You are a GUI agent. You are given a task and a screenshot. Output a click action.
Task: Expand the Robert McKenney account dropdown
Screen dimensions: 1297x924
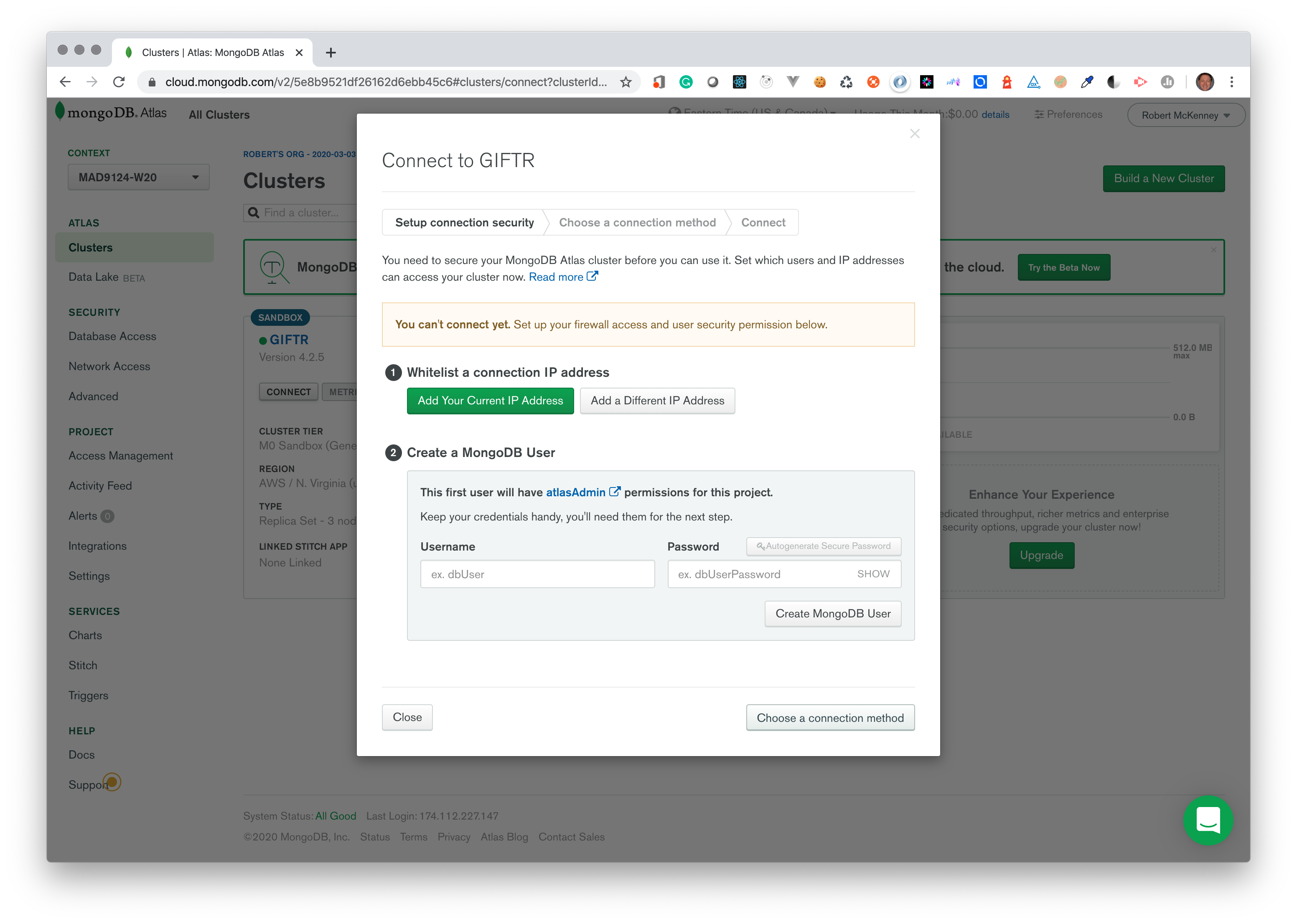tap(1186, 115)
